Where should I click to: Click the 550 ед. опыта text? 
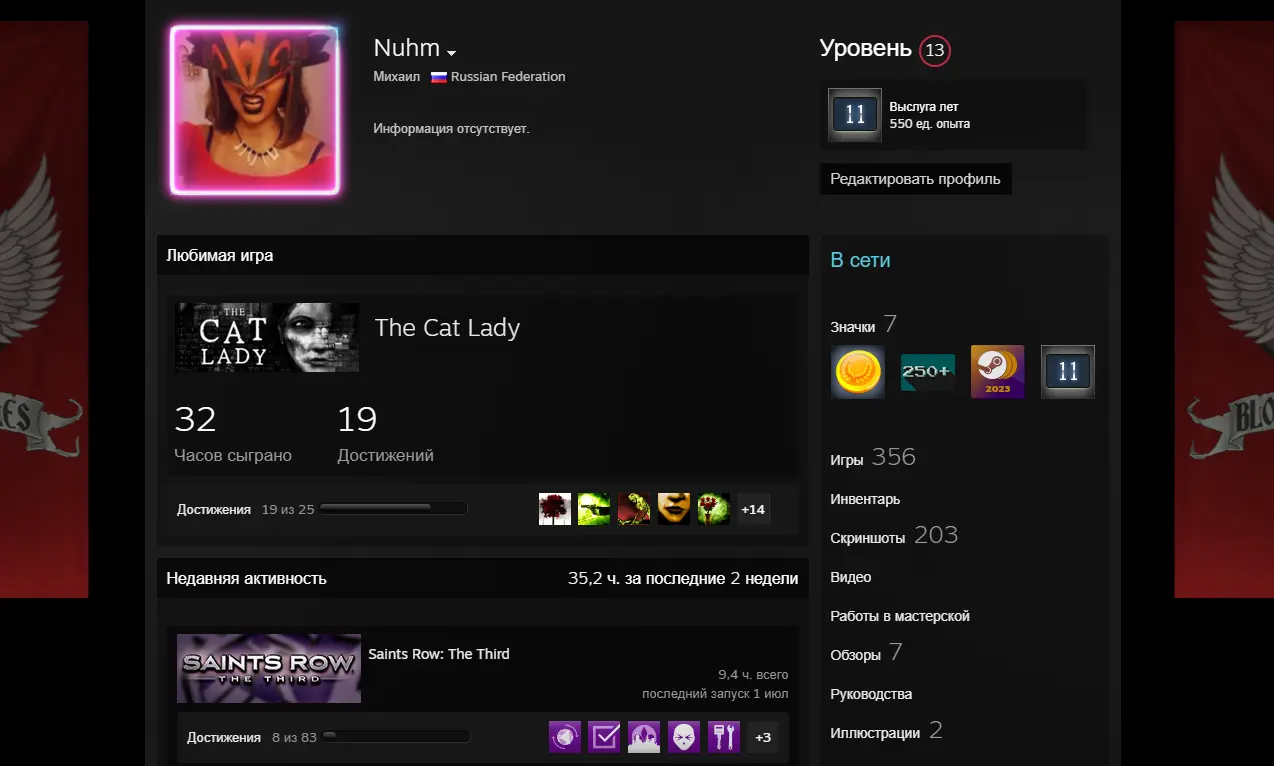[x=930, y=124]
